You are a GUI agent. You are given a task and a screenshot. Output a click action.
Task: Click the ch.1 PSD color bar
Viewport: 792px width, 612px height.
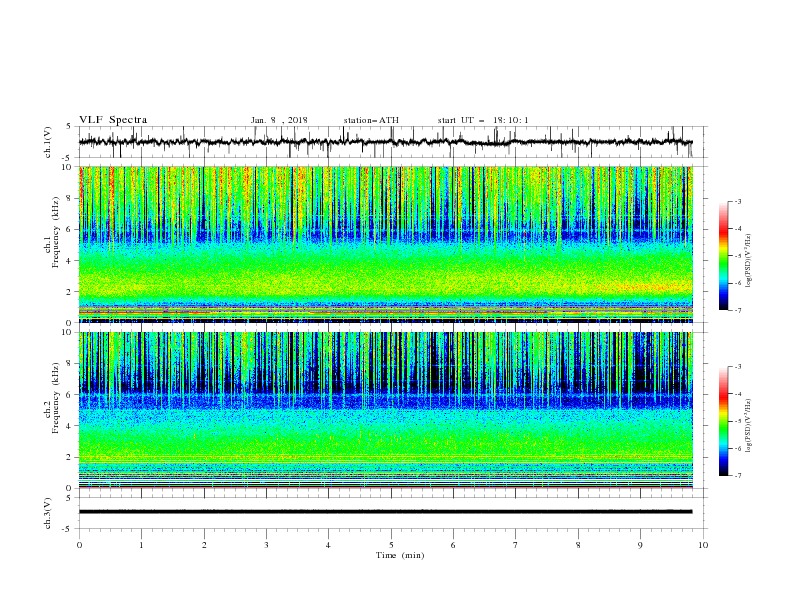click(x=723, y=256)
